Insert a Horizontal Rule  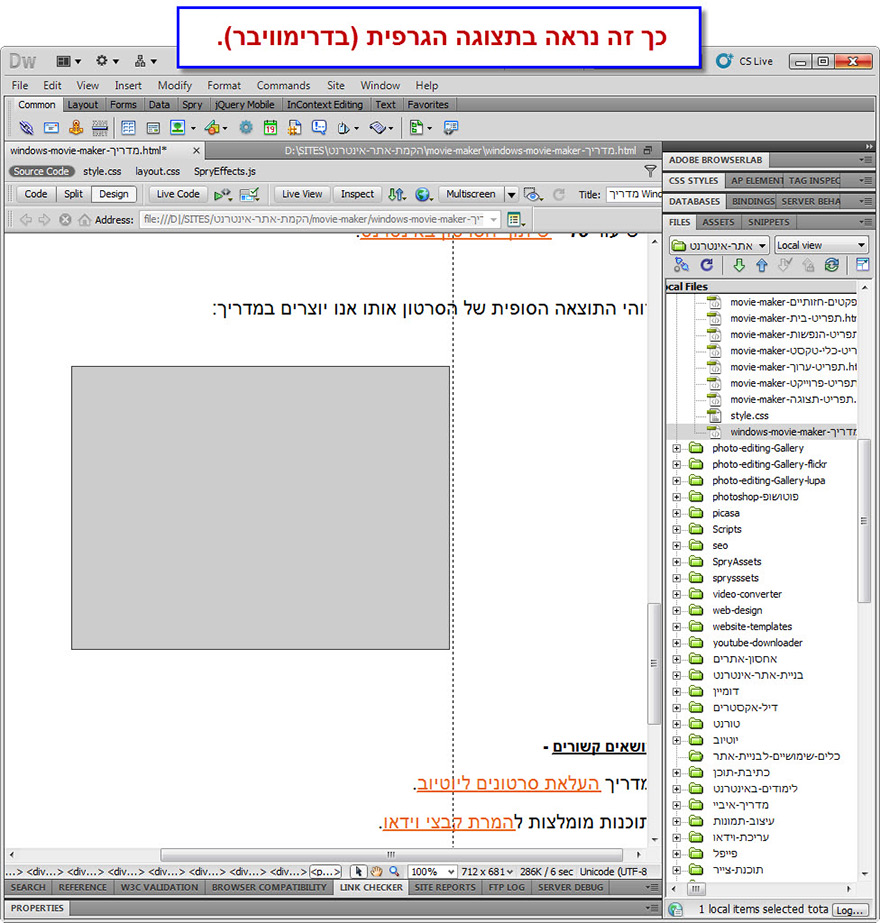point(100,127)
